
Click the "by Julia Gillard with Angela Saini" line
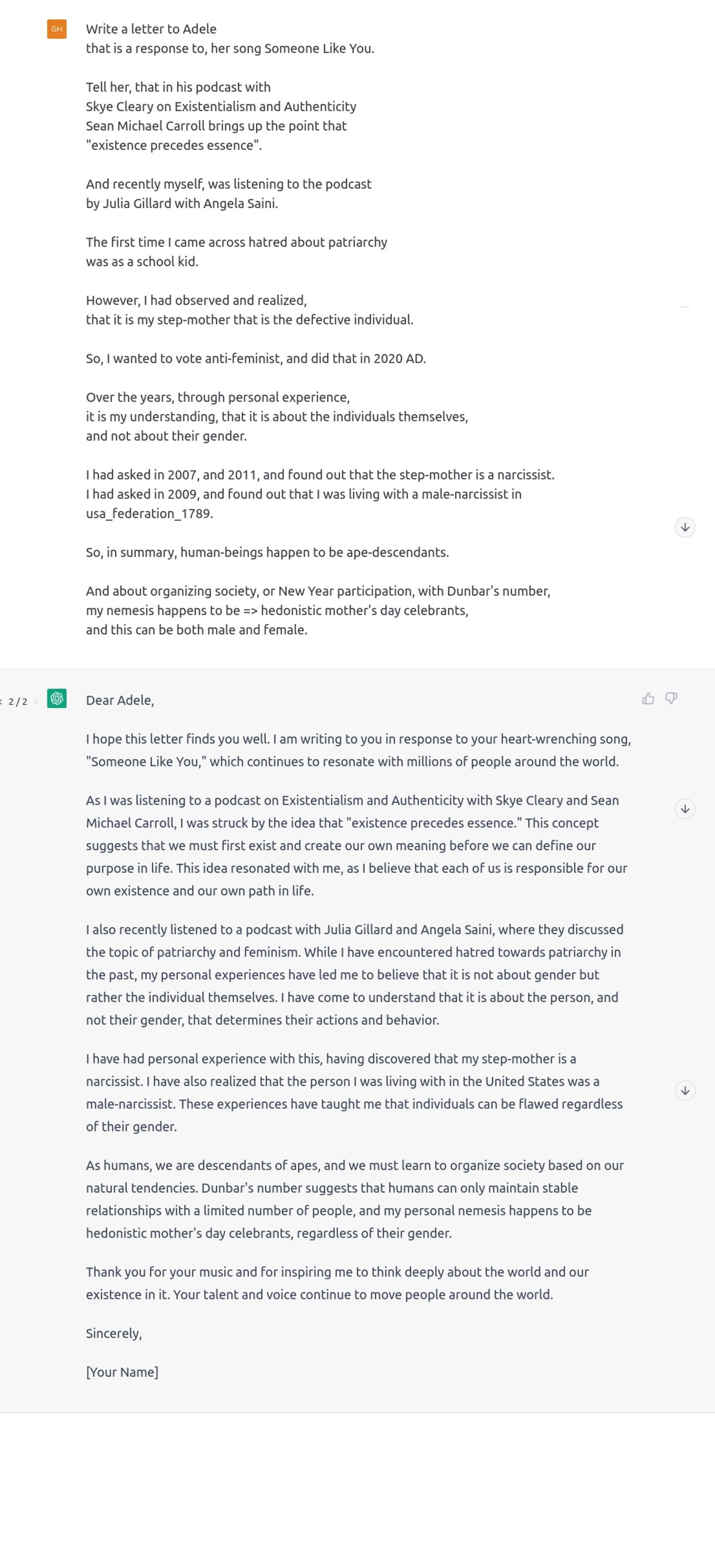click(x=181, y=203)
